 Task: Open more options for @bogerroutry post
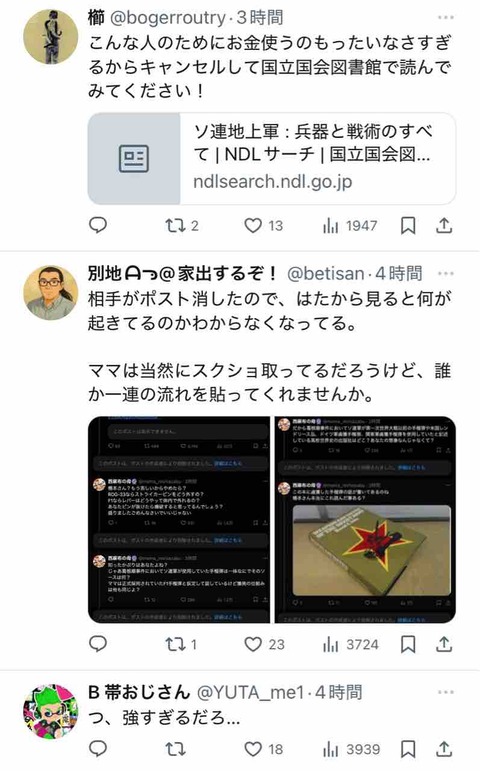(446, 17)
